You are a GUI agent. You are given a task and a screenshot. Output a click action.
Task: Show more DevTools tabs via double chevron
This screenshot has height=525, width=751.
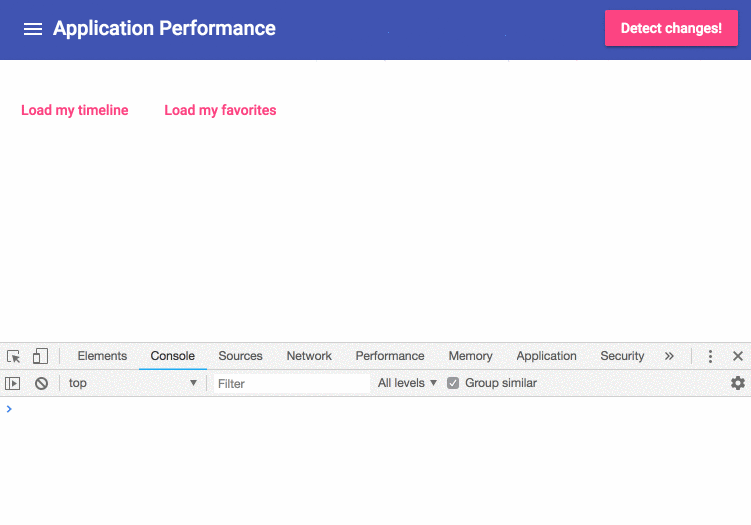point(669,356)
